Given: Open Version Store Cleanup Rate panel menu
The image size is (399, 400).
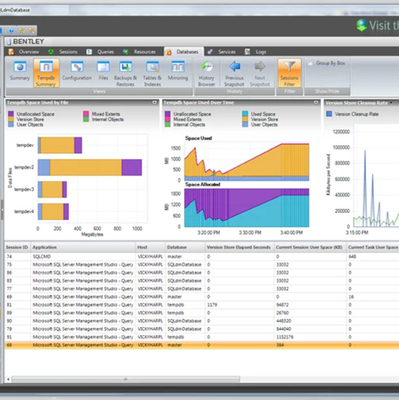Looking at the screenshot, I should pos(392,103).
